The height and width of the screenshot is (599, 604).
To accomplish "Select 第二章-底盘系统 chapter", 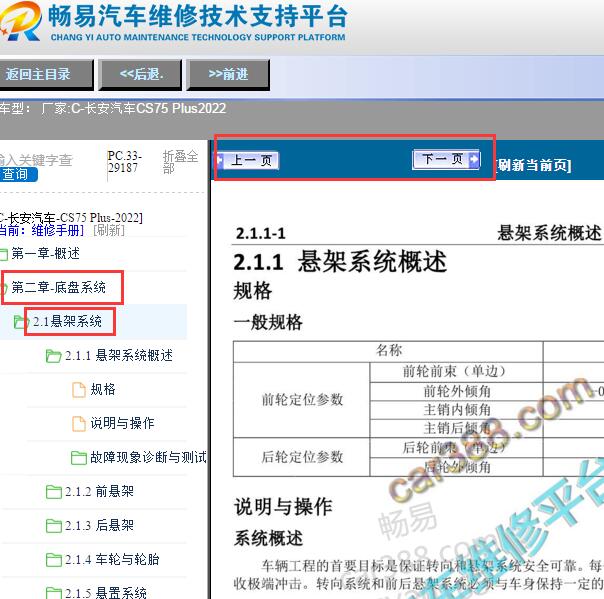I will (x=58, y=287).
